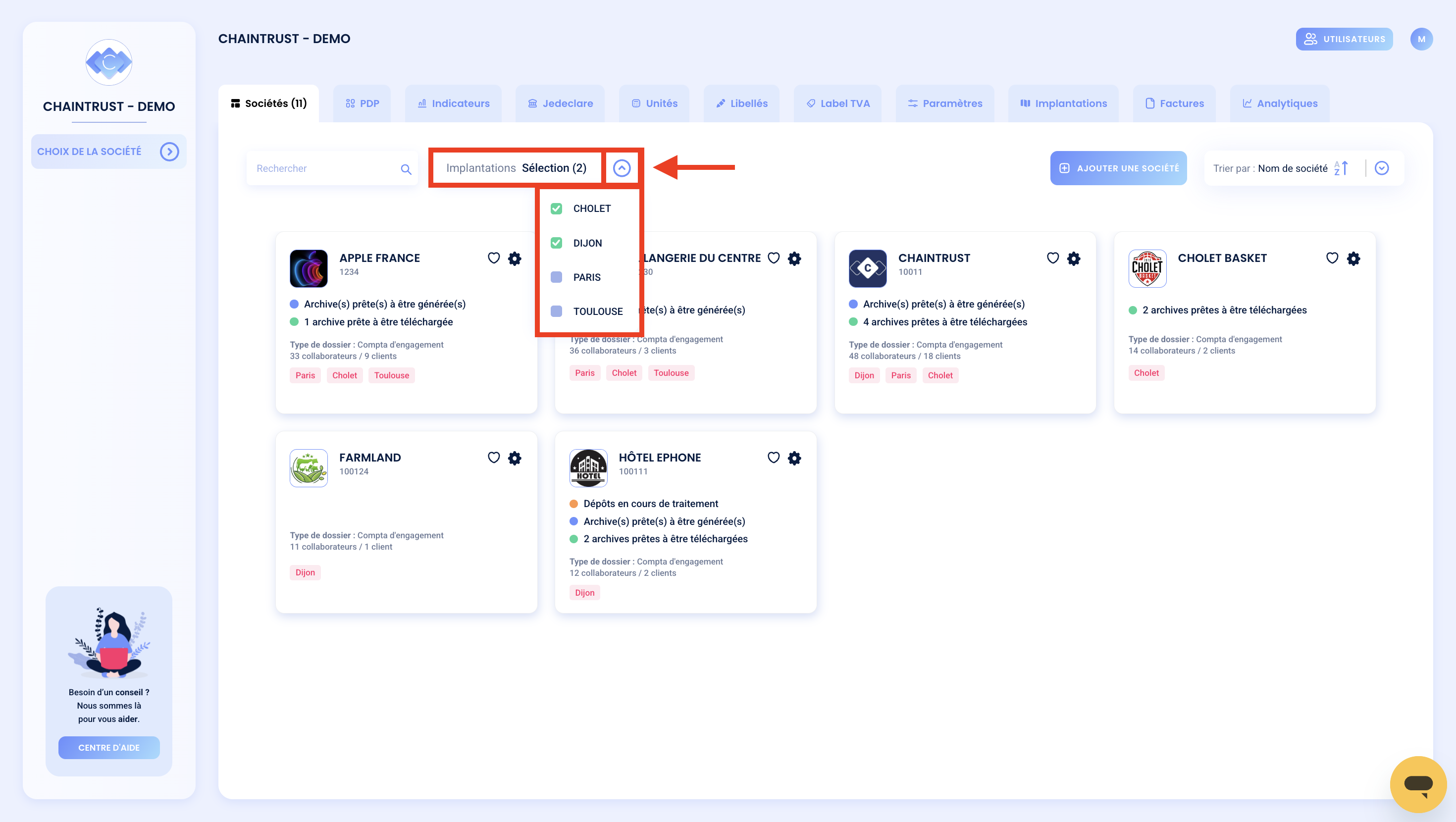This screenshot has height=822, width=1456.
Task: Click the Hôtel Ephone logo thumbnail
Action: pos(588,468)
